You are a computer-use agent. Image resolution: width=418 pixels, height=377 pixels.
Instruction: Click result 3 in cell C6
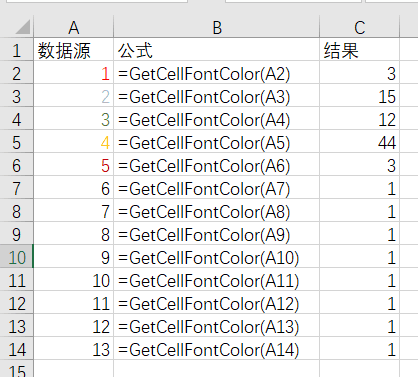click(359, 165)
